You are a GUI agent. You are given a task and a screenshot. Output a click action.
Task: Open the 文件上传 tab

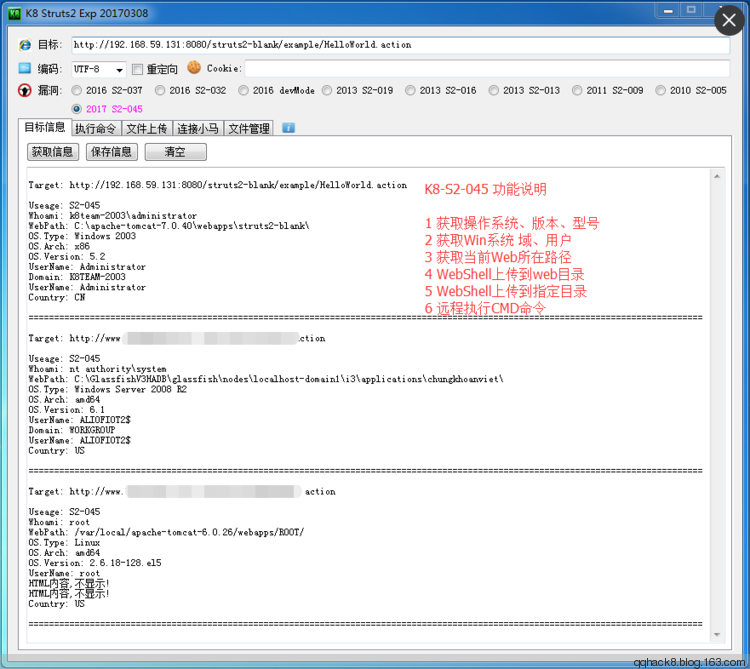tap(147, 128)
